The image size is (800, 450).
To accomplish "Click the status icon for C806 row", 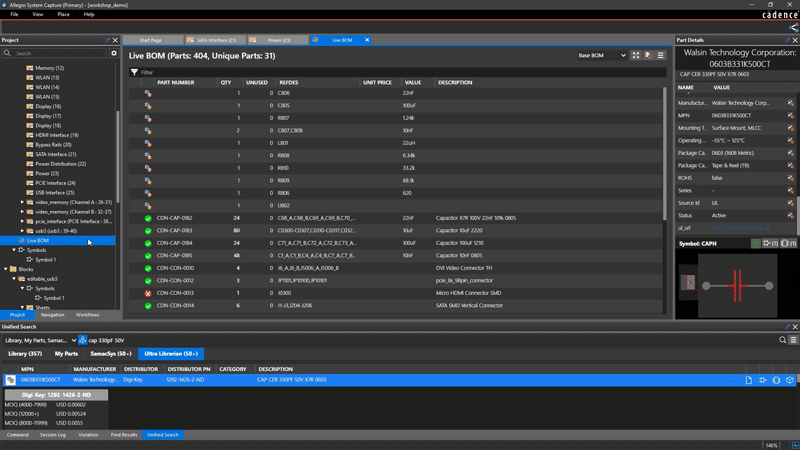I will click(x=148, y=93).
